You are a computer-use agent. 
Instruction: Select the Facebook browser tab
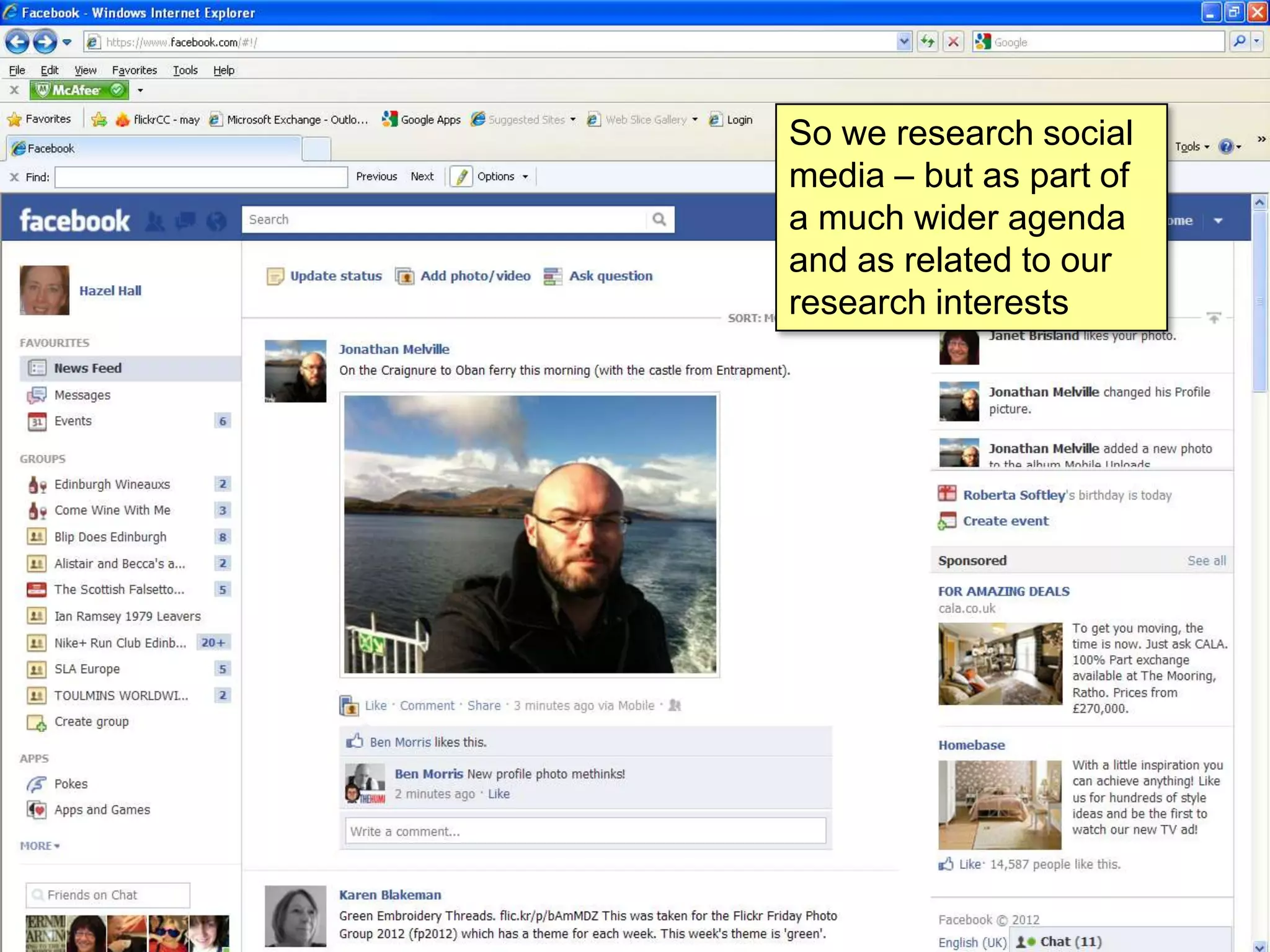tap(154, 149)
